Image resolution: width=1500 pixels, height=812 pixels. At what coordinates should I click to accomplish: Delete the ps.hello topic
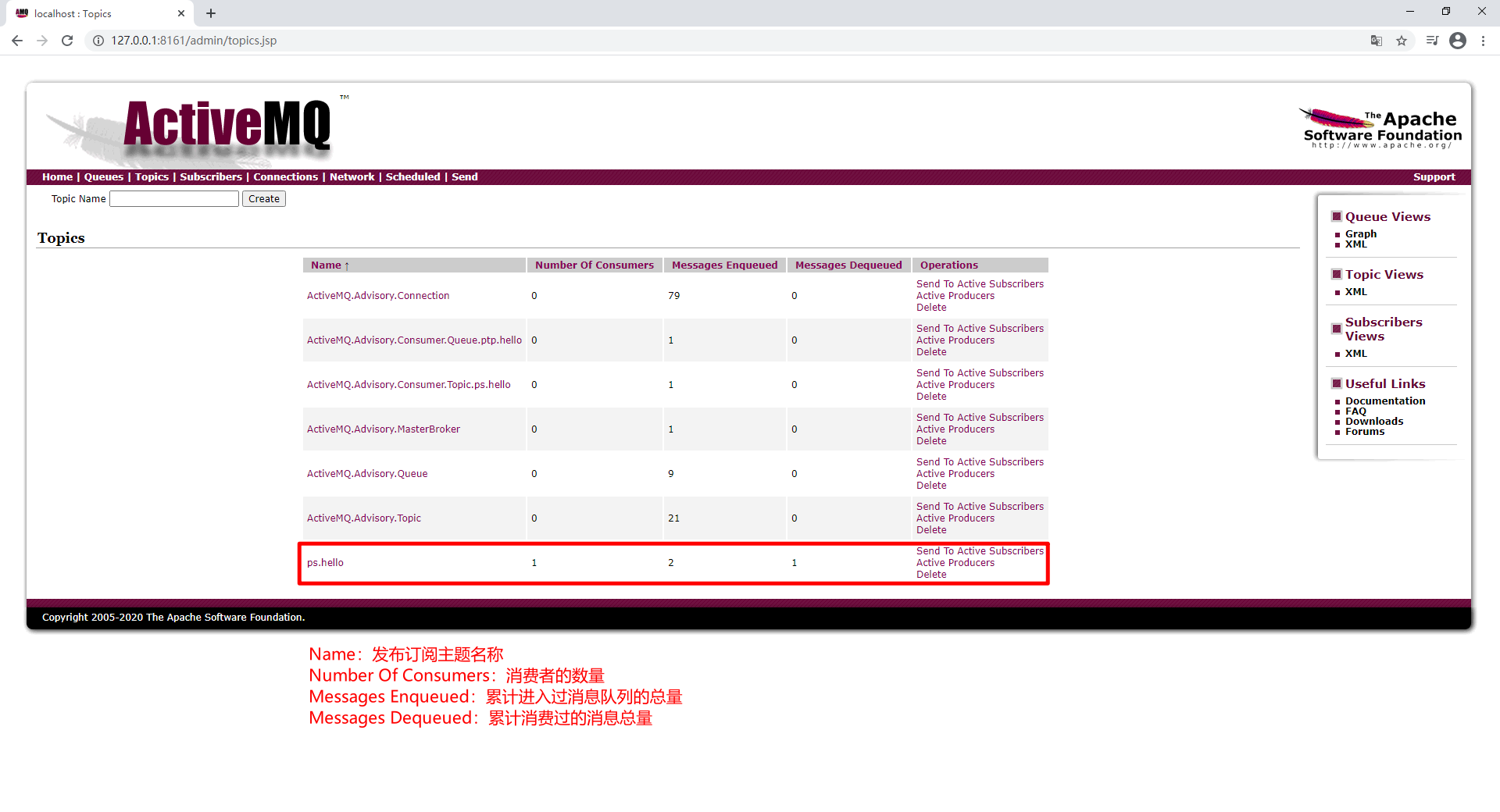click(931, 575)
